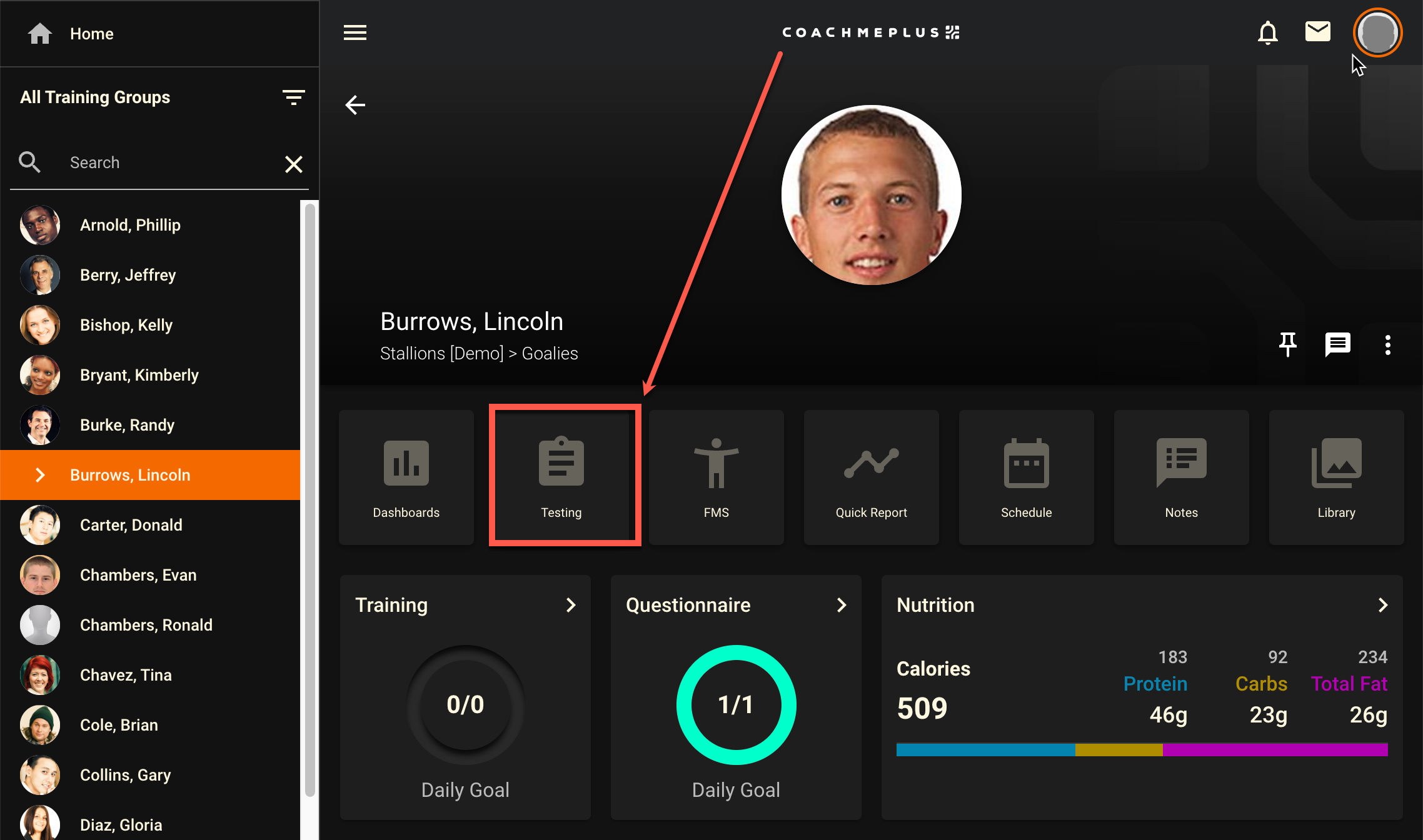
Task: Open the notifications bell icon
Action: [x=1267, y=32]
